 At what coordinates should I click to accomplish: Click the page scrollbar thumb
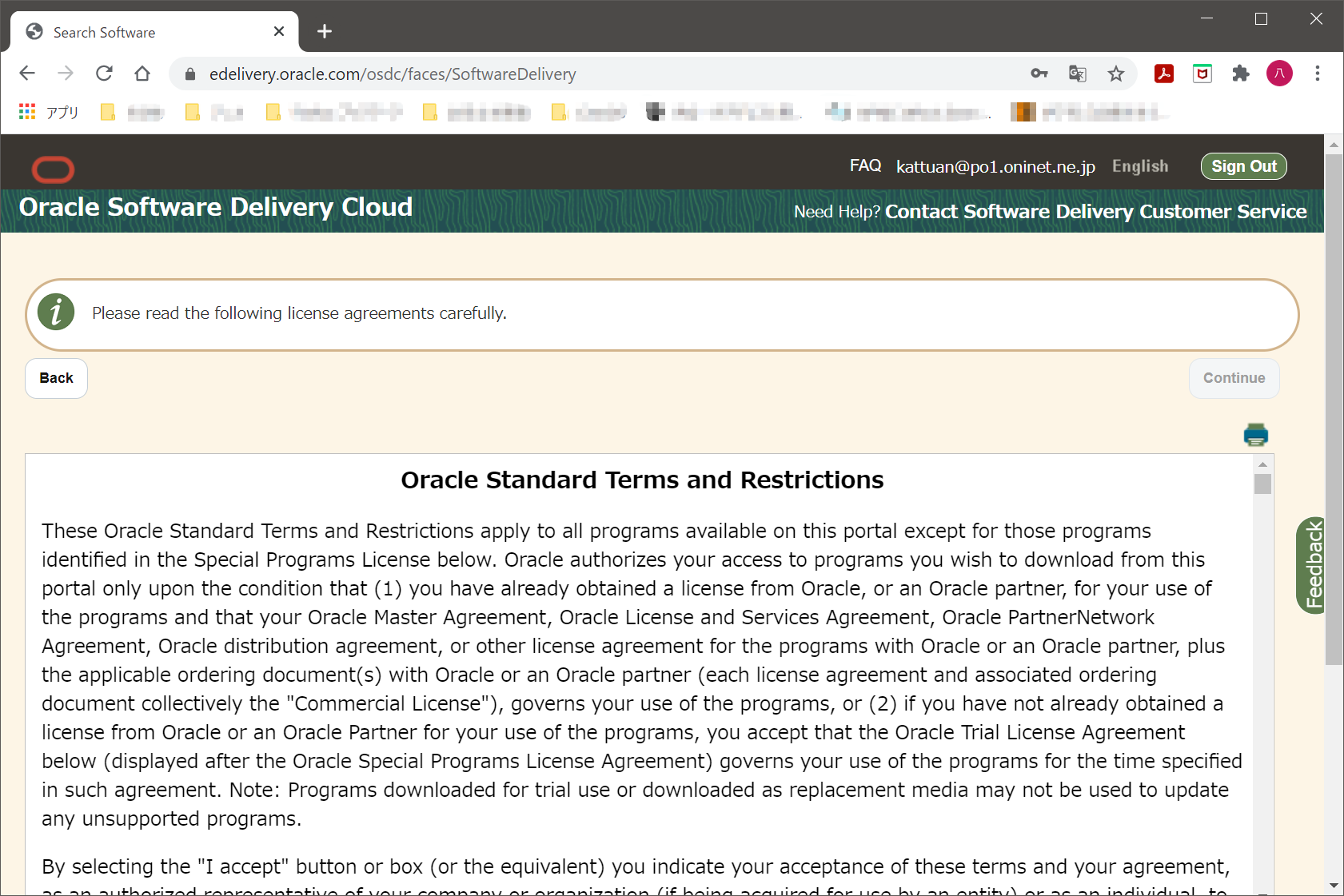(x=1334, y=408)
